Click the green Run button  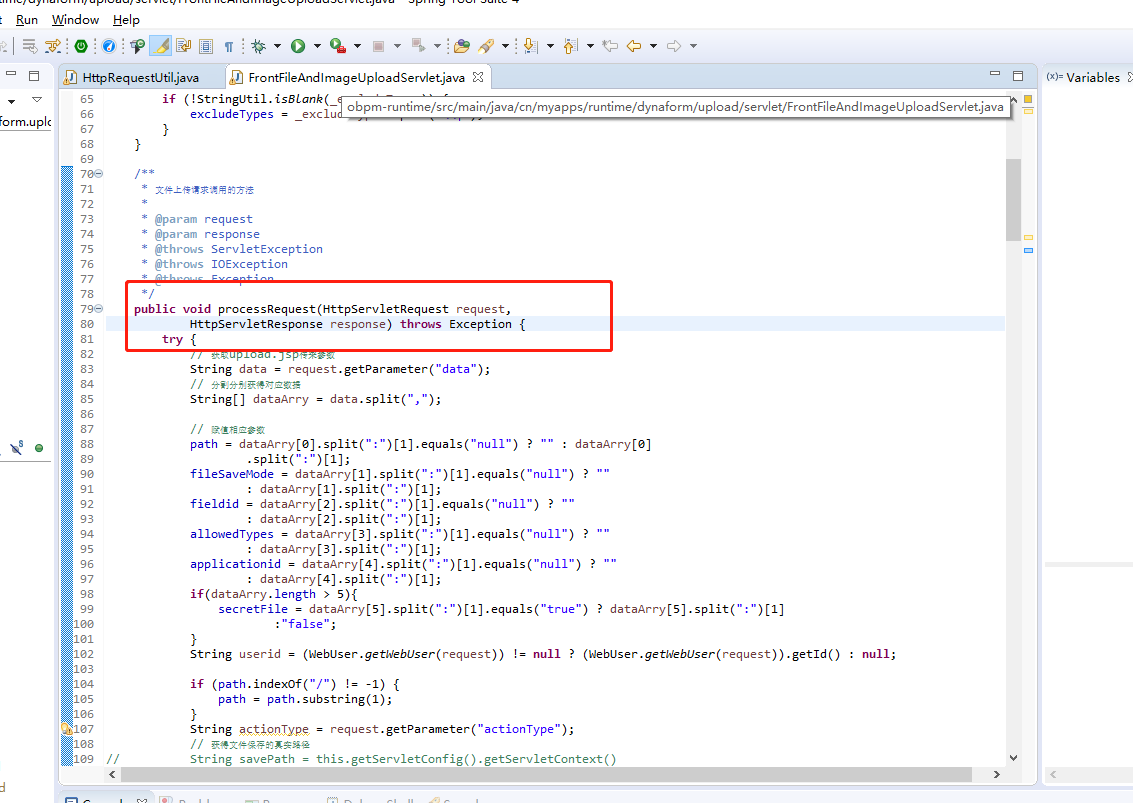(298, 46)
